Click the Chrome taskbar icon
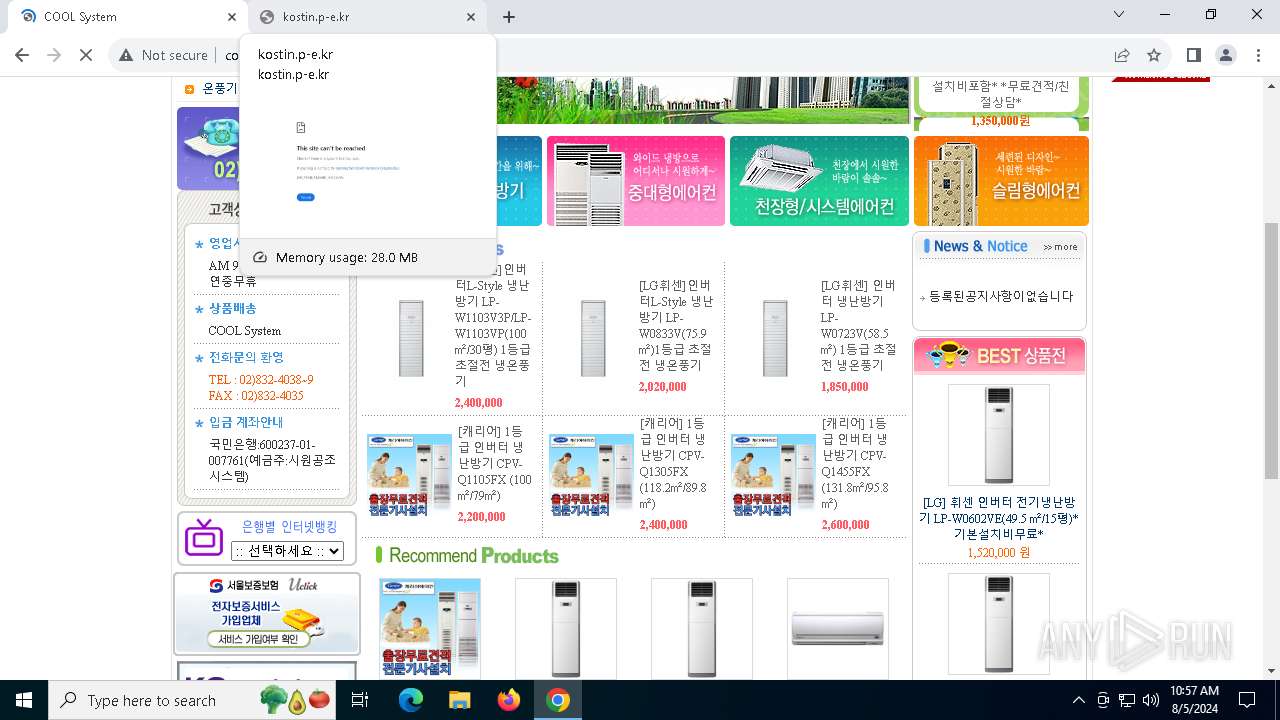This screenshot has width=1280, height=720. (x=558, y=700)
